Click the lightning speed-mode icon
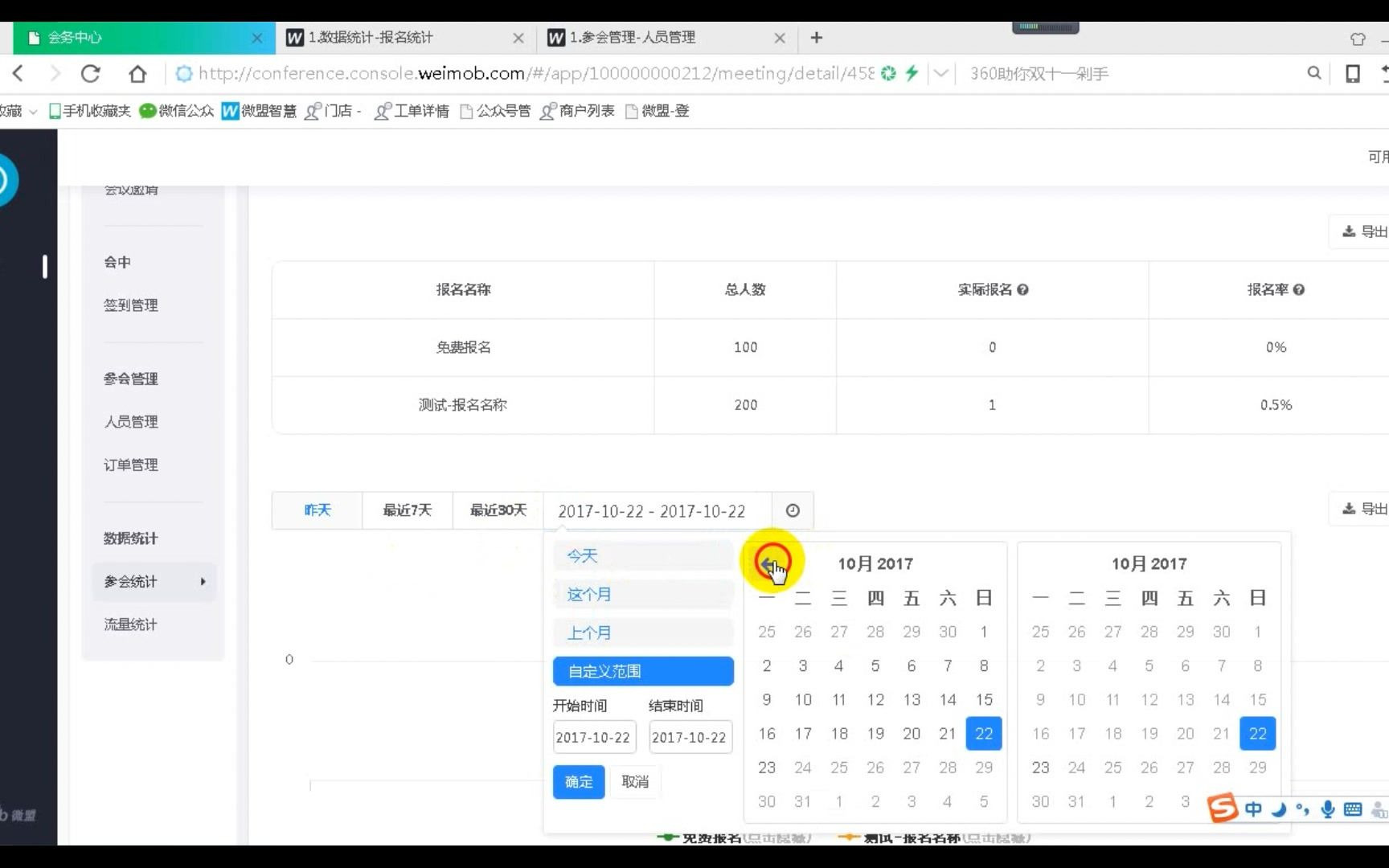The width and height of the screenshot is (1389, 868). pos(912,73)
